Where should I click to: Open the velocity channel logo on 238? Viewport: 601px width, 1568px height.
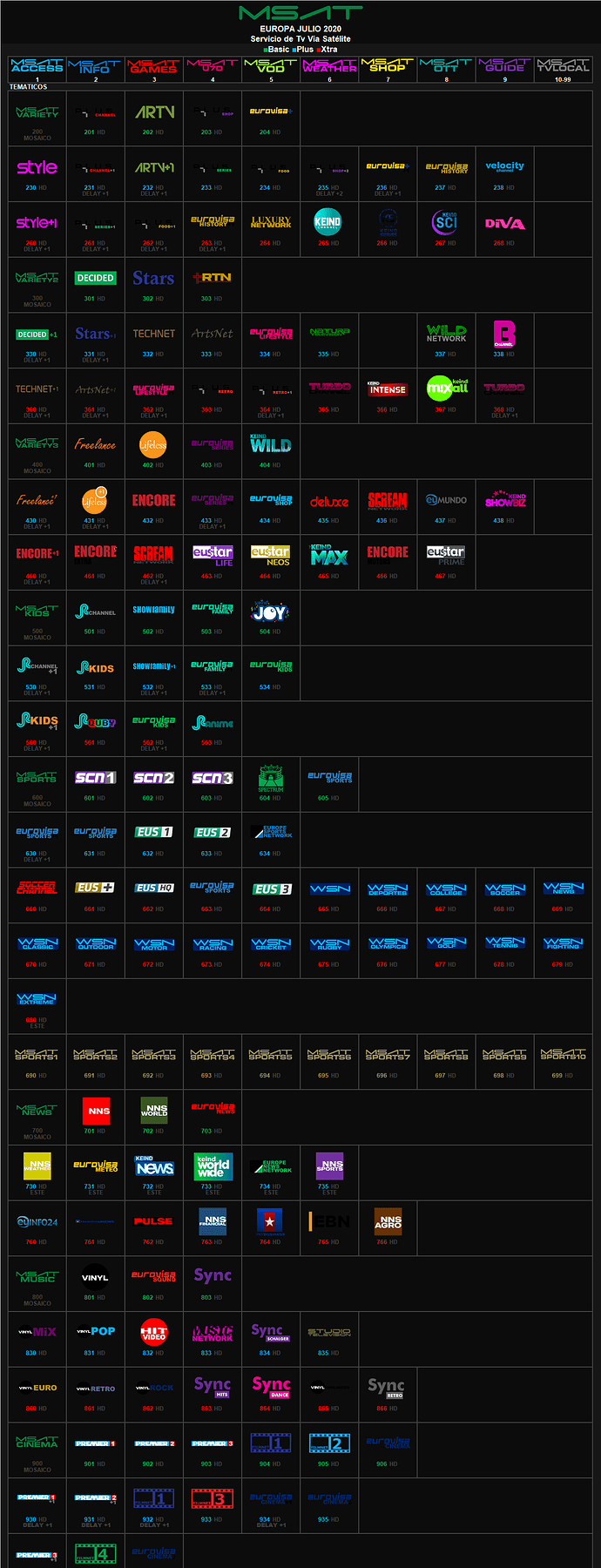pyautogui.click(x=504, y=166)
